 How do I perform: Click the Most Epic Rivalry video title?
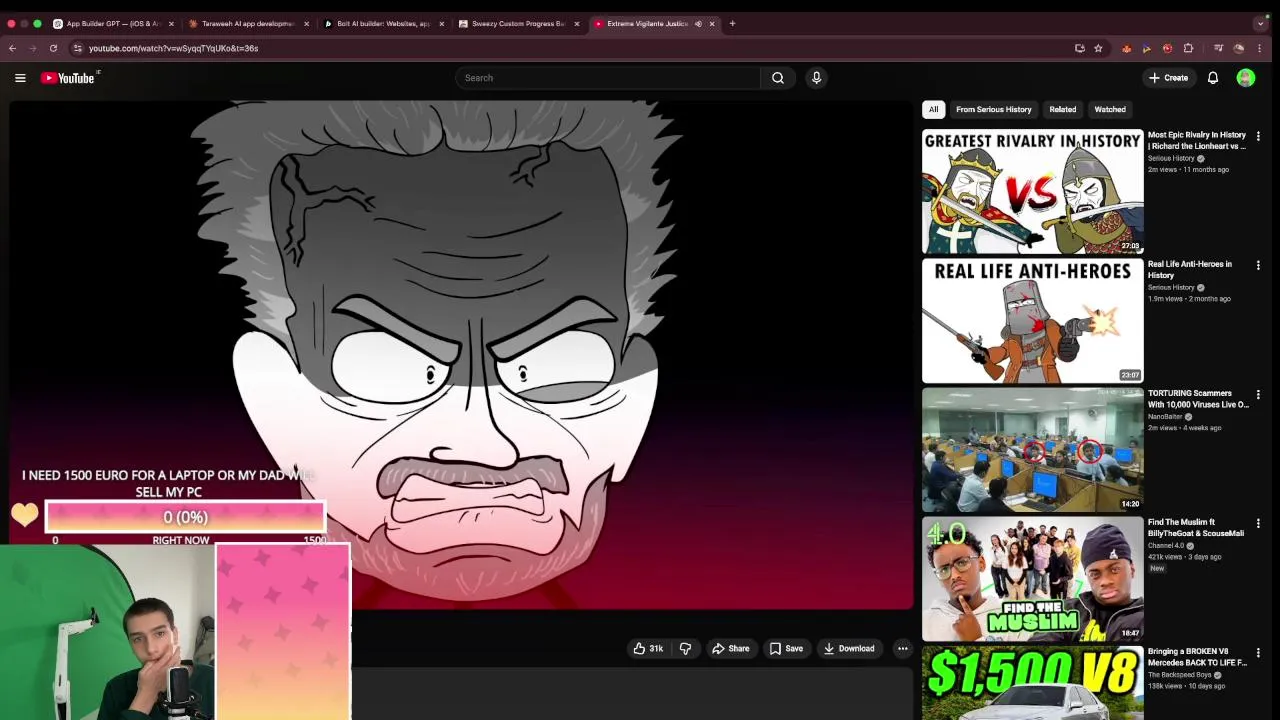pos(1197,140)
